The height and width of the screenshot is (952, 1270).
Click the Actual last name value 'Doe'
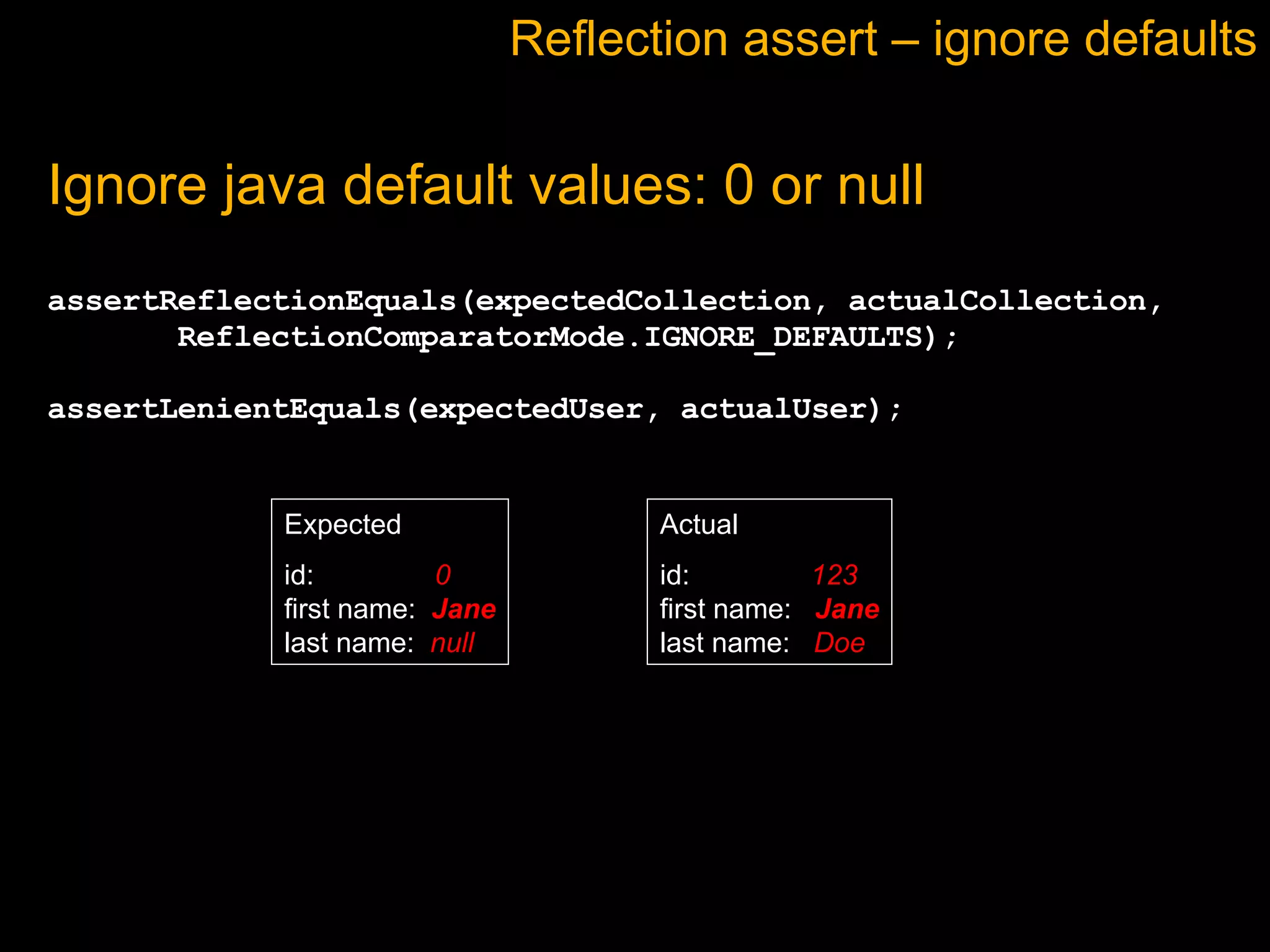tap(840, 643)
